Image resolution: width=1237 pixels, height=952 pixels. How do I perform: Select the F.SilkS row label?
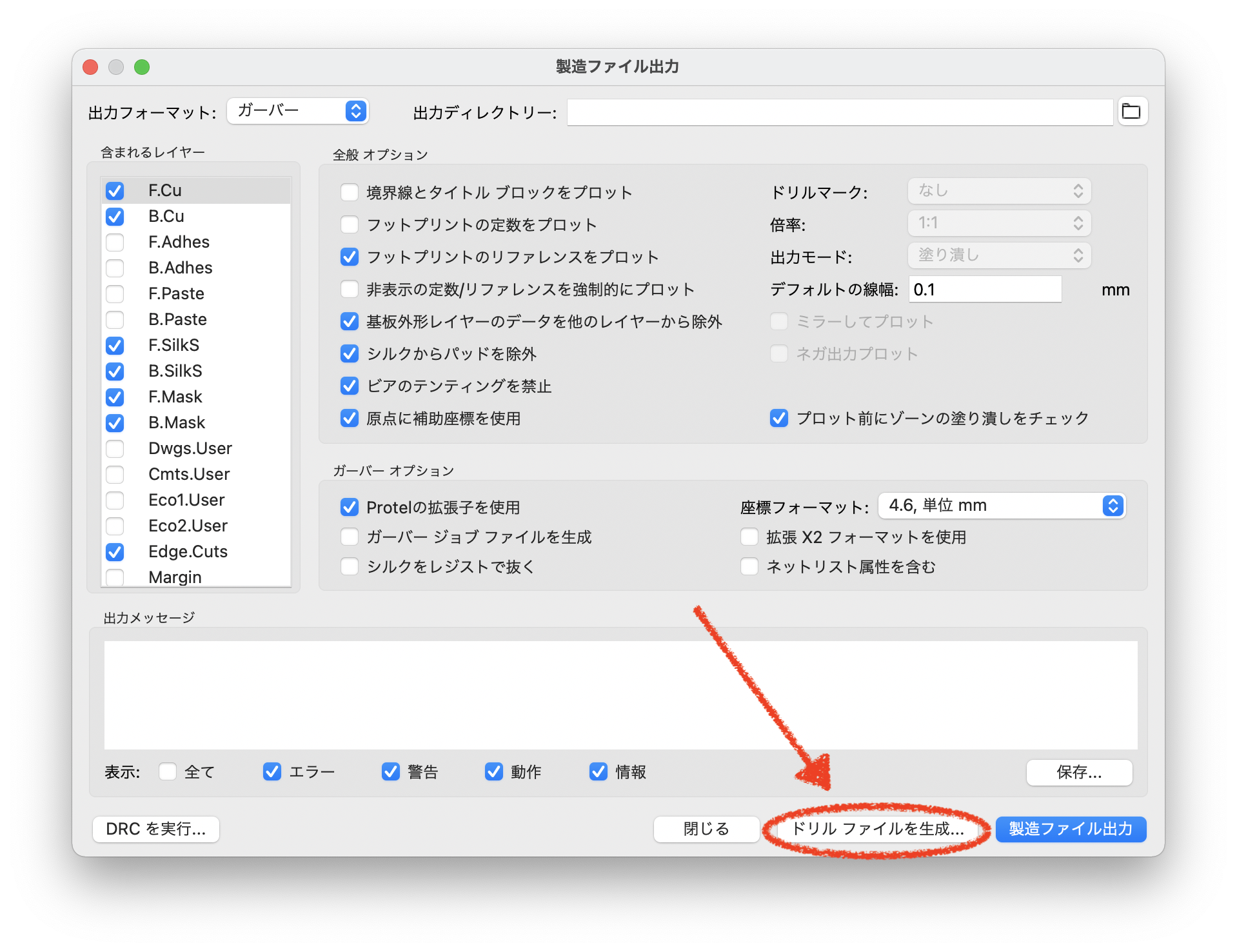pos(173,346)
